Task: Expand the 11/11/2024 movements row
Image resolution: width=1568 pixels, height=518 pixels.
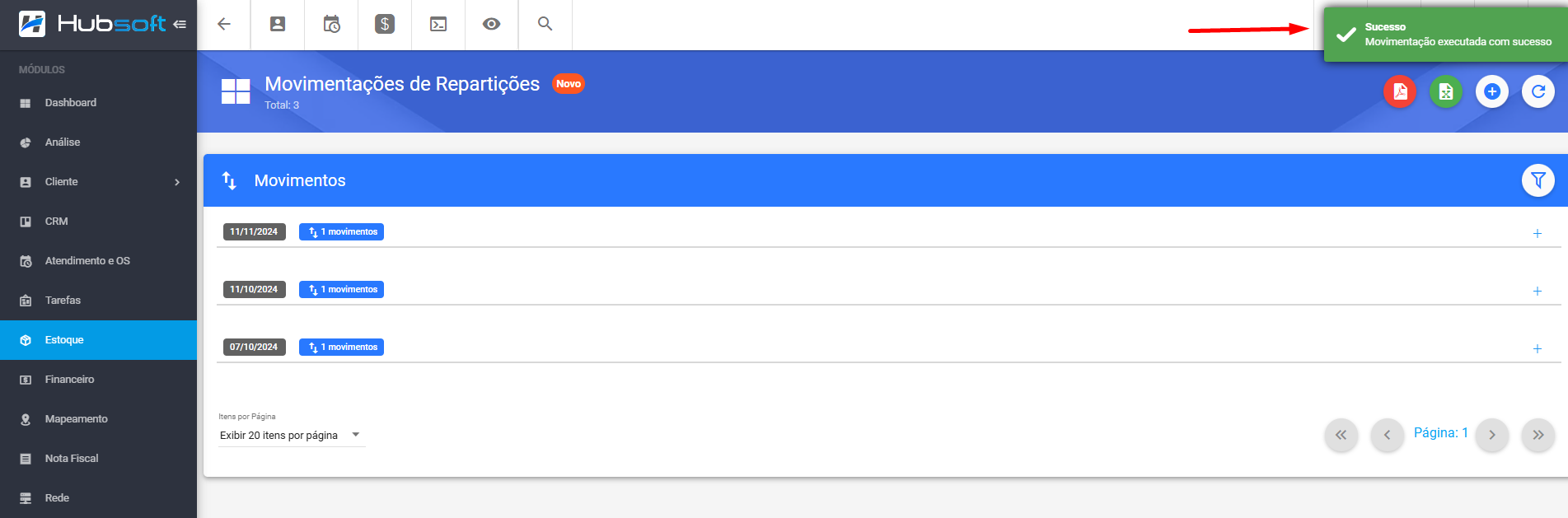Action: (x=1538, y=233)
